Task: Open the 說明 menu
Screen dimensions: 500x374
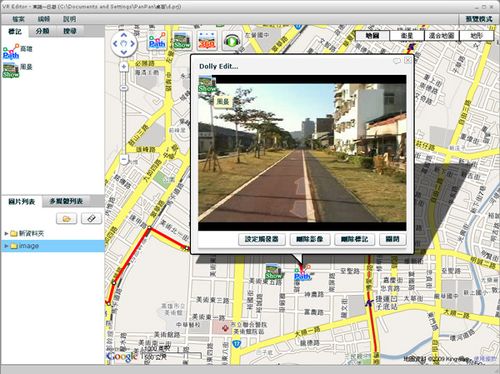Action: tap(70, 19)
